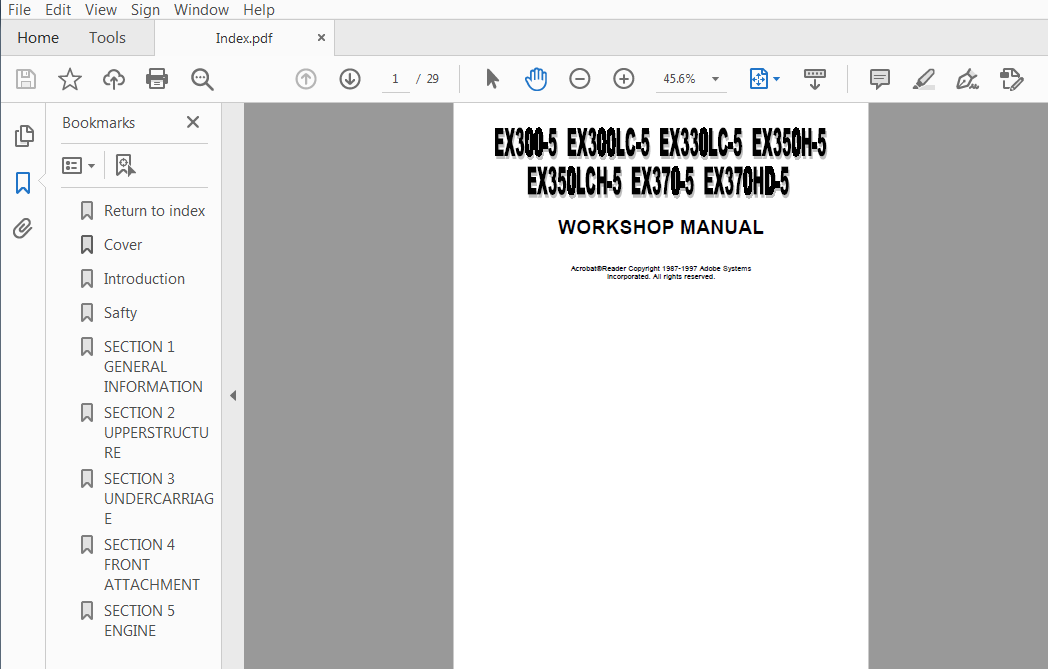Screen dimensions: 1048x669
Task: Zoom out with minus button
Action: point(579,79)
